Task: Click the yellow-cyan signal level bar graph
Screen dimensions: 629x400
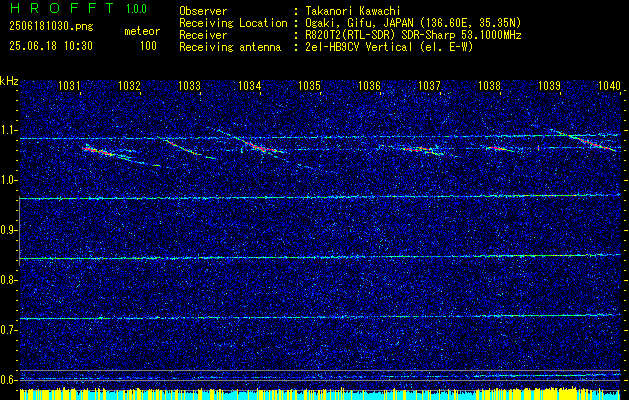Action: (x=320, y=394)
